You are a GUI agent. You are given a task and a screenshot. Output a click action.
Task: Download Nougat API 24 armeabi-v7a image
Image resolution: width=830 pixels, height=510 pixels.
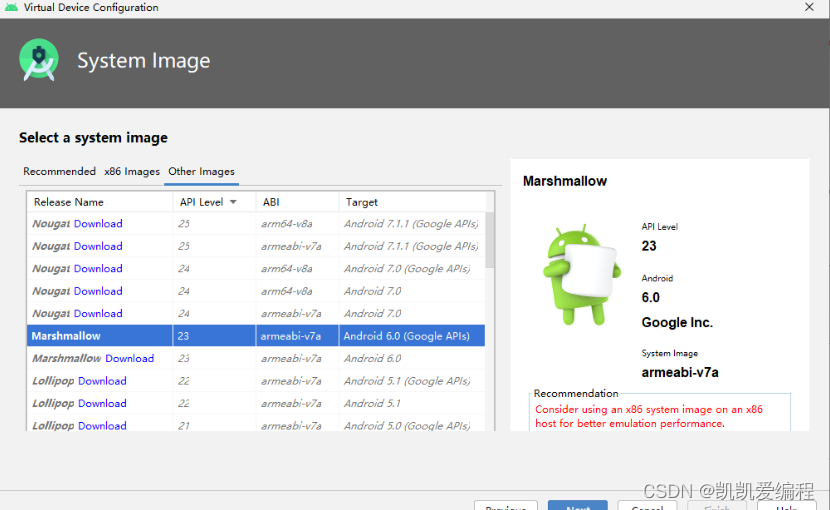tap(98, 314)
